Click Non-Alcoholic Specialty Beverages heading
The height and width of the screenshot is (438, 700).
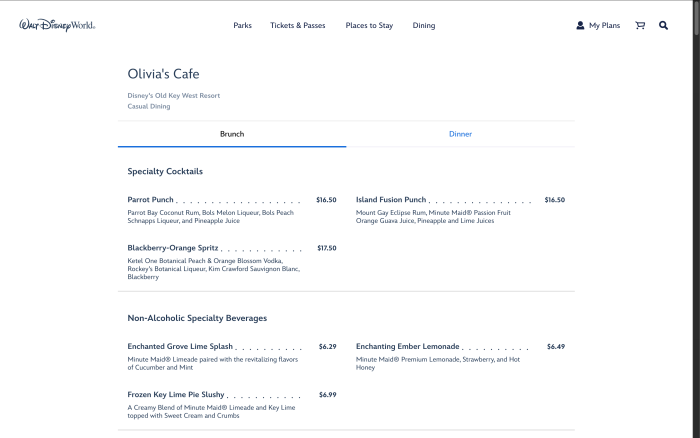[197, 318]
